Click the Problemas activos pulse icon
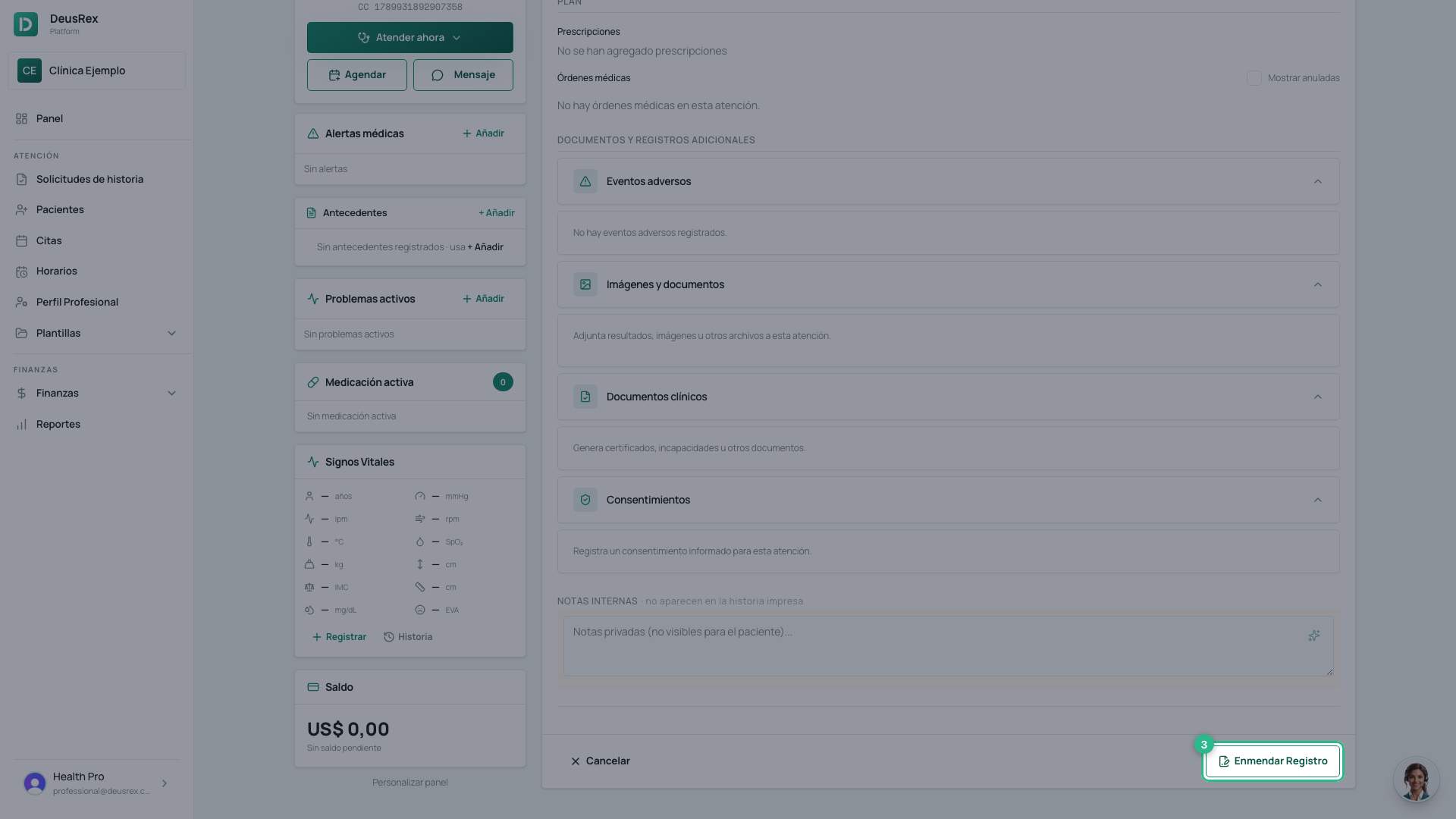The width and height of the screenshot is (1456, 819). tap(313, 299)
